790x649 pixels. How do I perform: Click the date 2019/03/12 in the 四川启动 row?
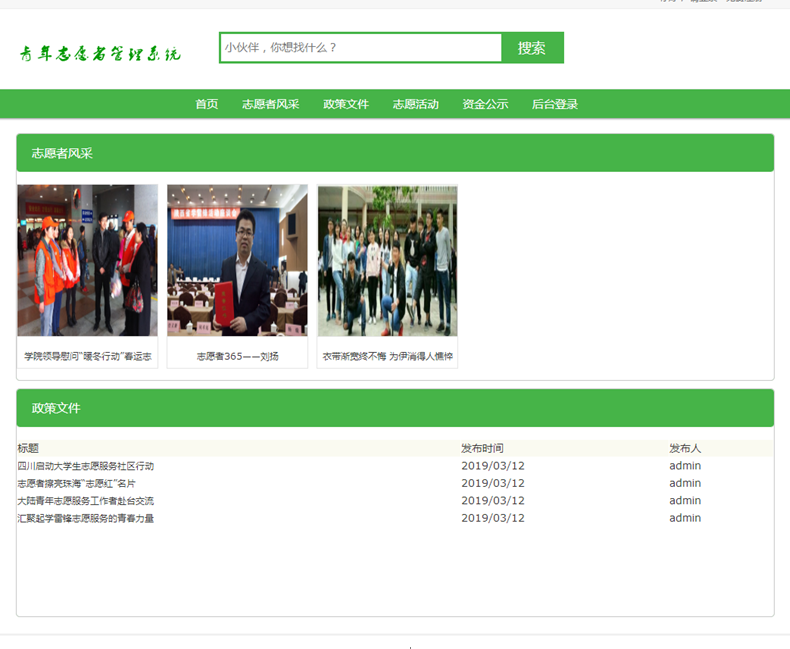click(493, 466)
